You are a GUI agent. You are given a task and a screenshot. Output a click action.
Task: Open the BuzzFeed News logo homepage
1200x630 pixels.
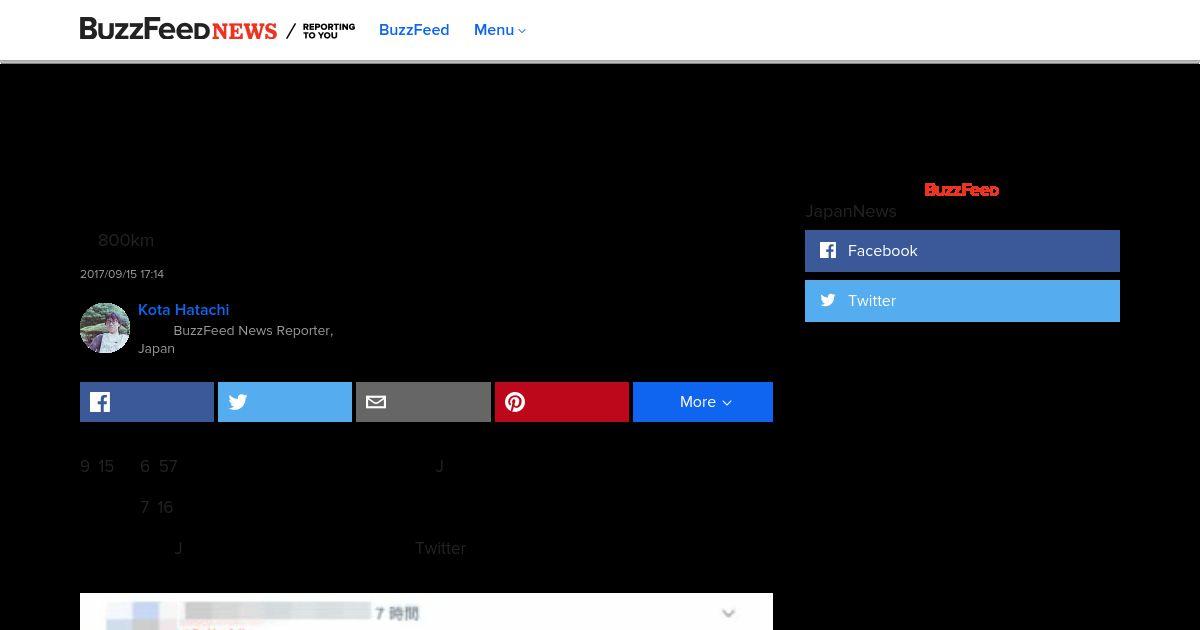pos(178,30)
